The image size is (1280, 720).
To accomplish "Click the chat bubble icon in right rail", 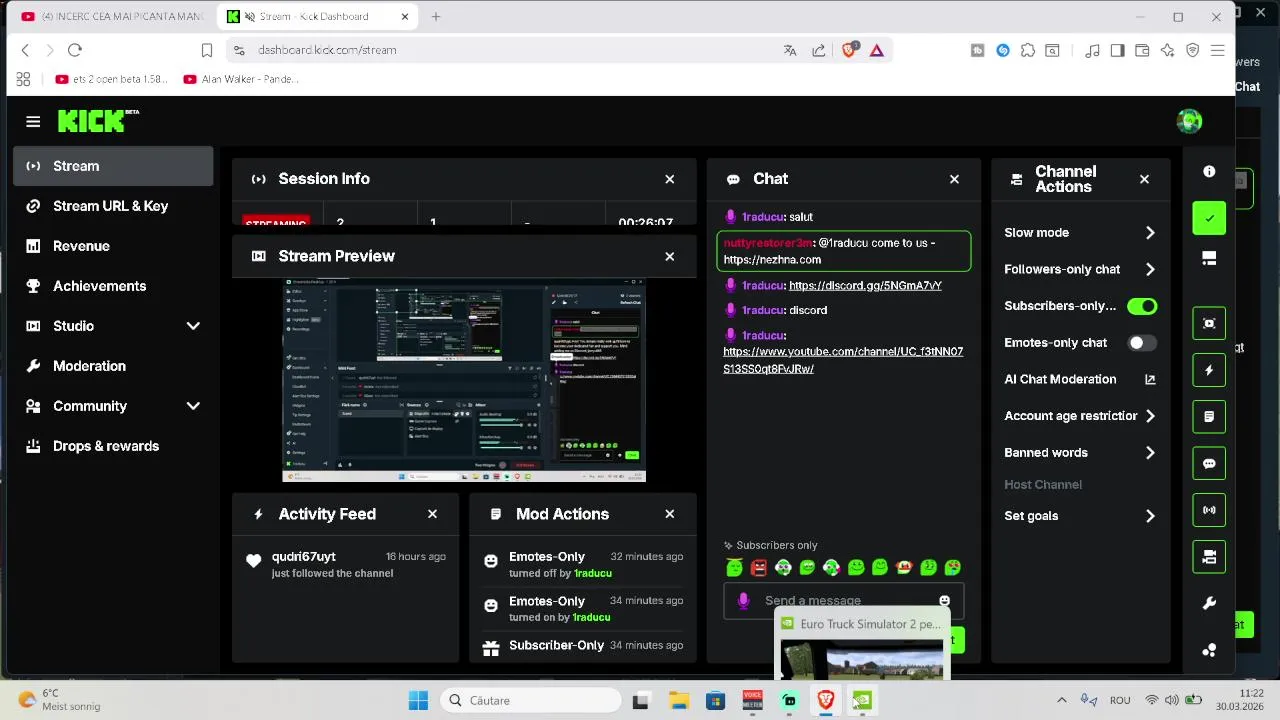I will click(1209, 463).
